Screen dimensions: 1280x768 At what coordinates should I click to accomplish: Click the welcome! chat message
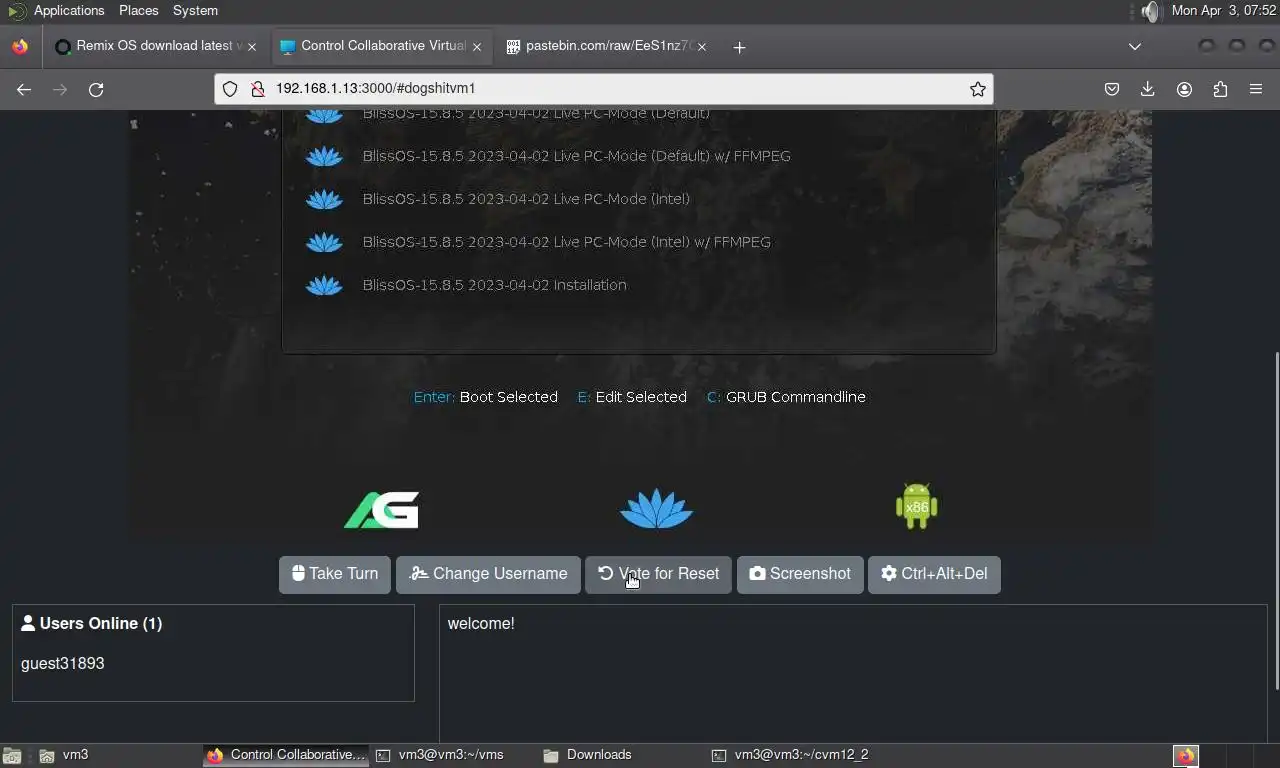[481, 624]
